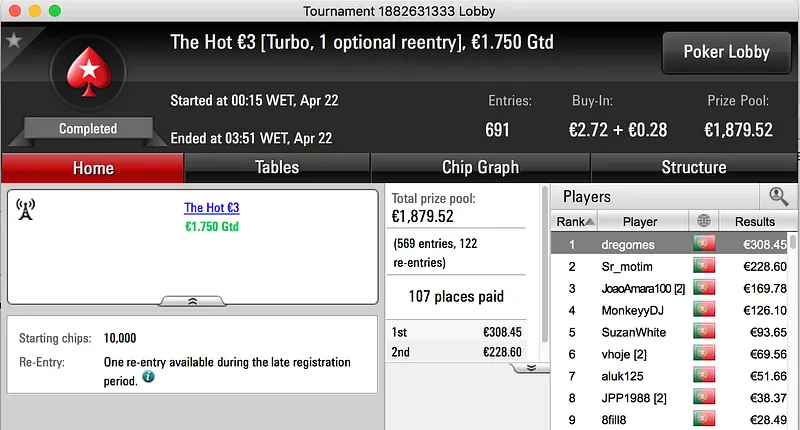Click the globe country column header
This screenshot has height=430, width=800.
click(704, 221)
